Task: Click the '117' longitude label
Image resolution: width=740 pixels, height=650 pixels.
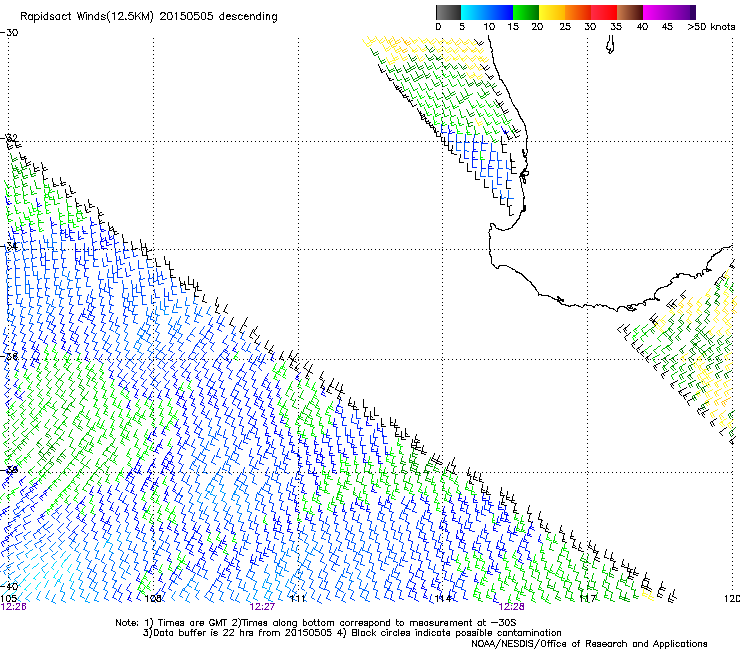Action: pos(588,599)
